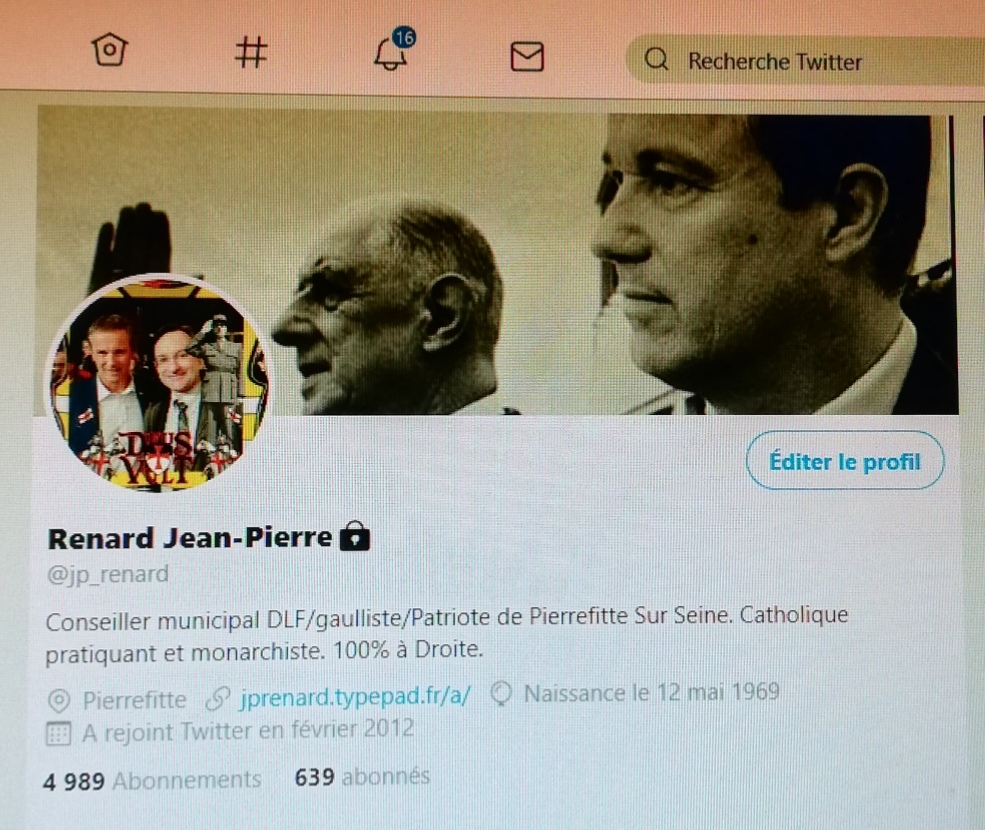
Task: View the 639 abonnés list
Action: [x=362, y=777]
